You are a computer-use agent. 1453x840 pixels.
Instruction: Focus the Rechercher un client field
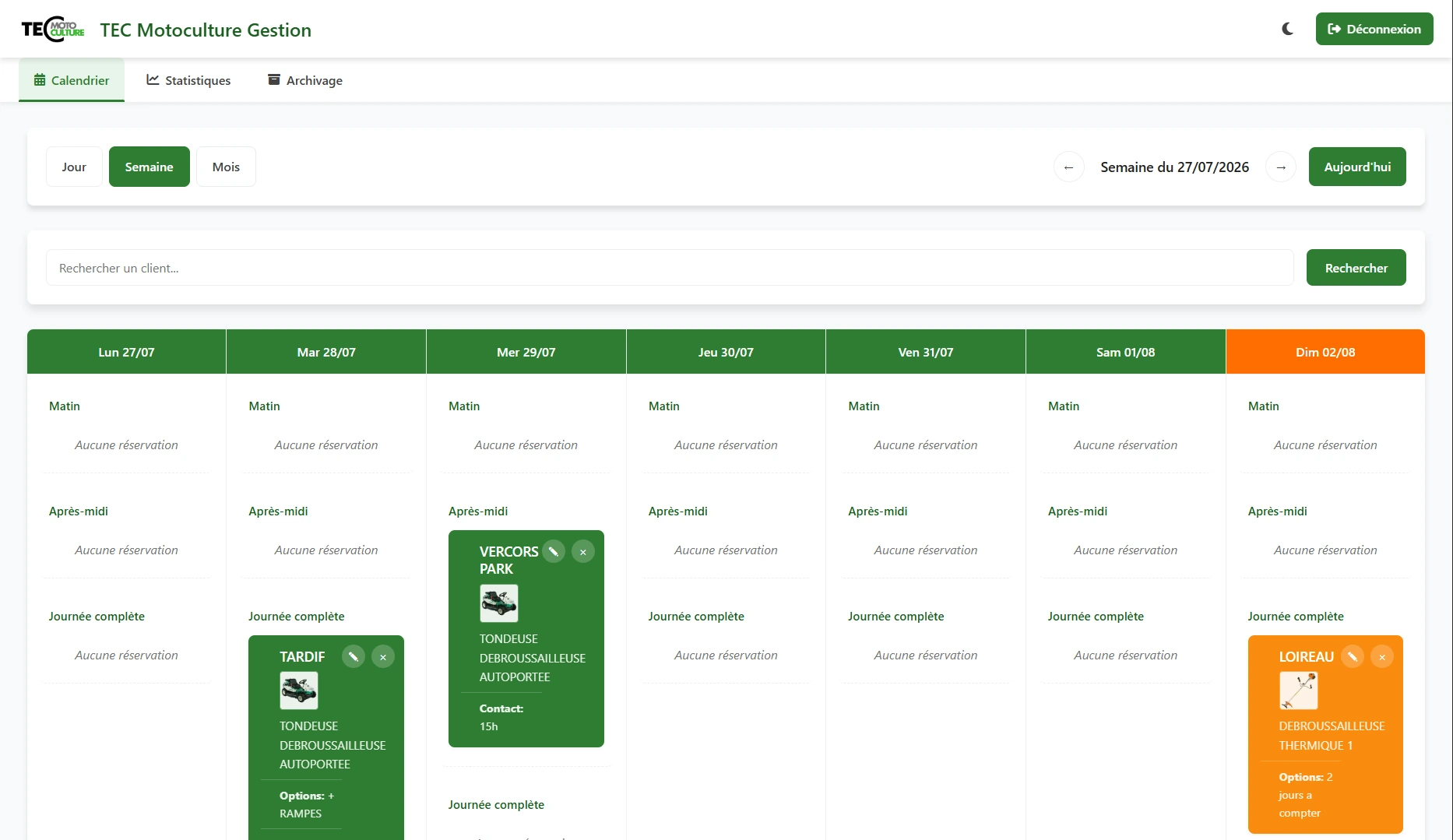[670, 268]
